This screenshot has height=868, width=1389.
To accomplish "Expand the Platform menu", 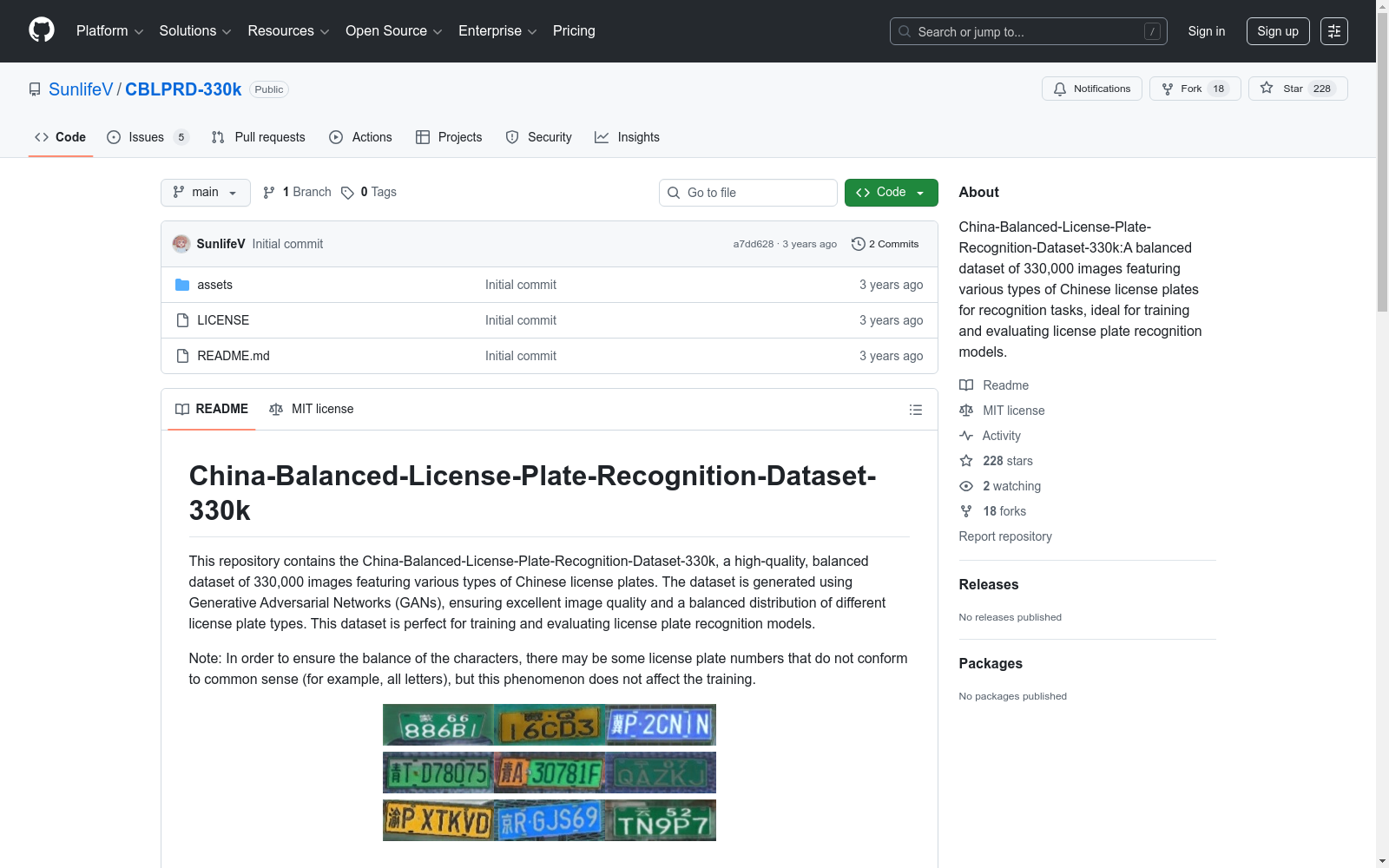I will (109, 31).
